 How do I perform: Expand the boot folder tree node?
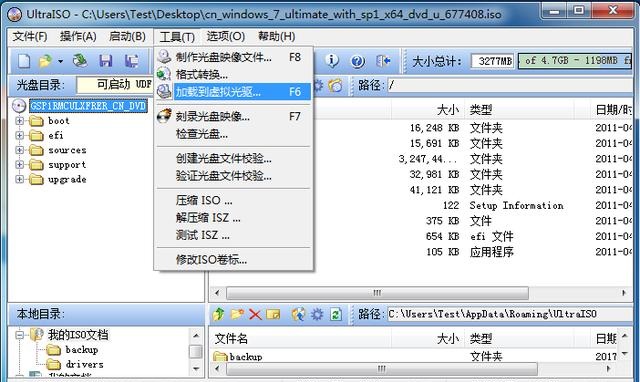pos(19,121)
